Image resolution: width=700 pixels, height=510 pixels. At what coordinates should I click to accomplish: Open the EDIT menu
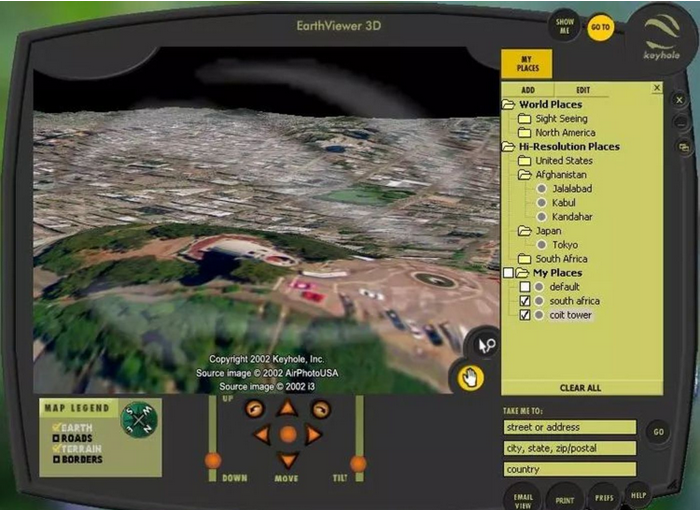click(583, 90)
